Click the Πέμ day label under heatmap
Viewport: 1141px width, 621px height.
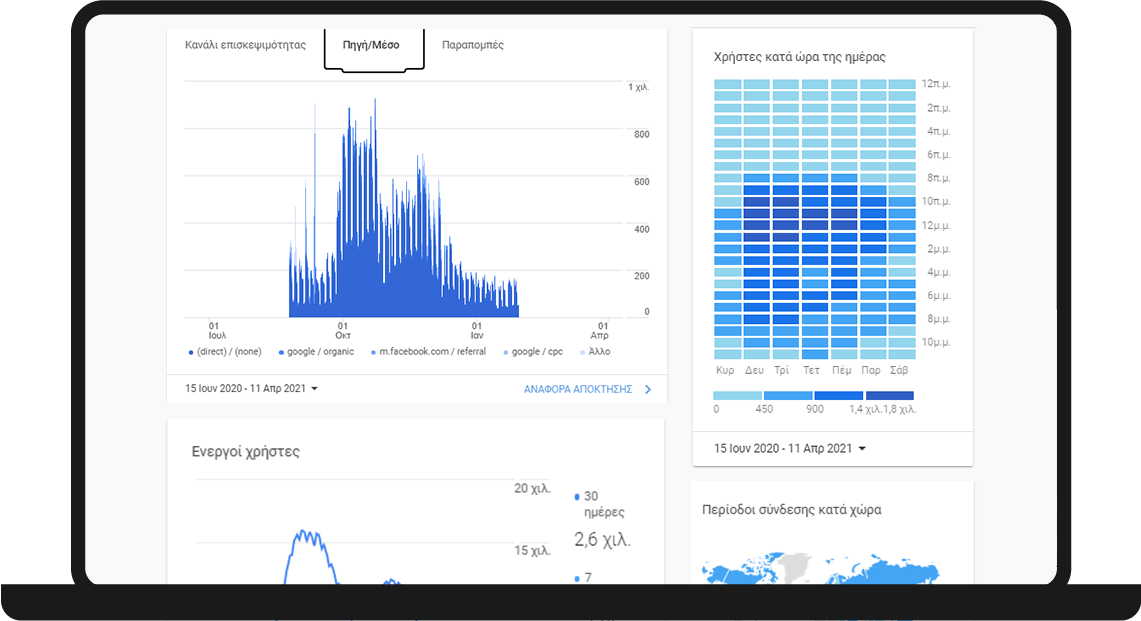tap(841, 370)
